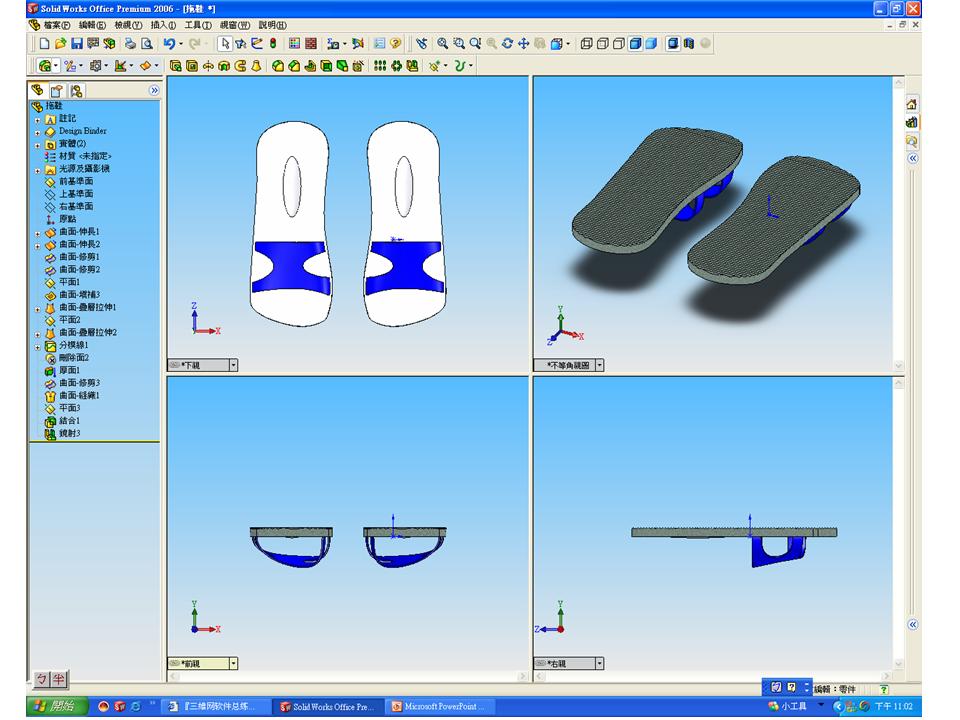Click the Mirror feature icon
960x720 pixels.
pyautogui.click(x=413, y=66)
